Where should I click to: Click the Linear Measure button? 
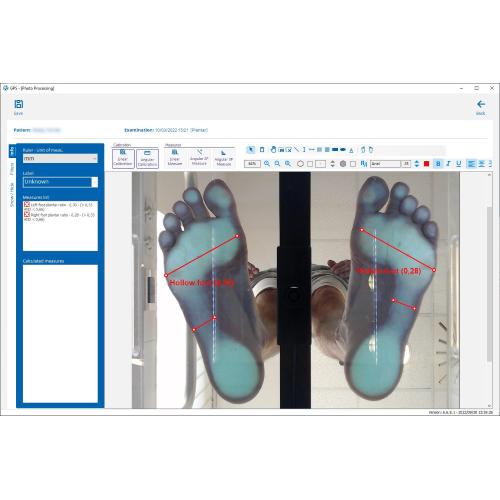(175, 158)
